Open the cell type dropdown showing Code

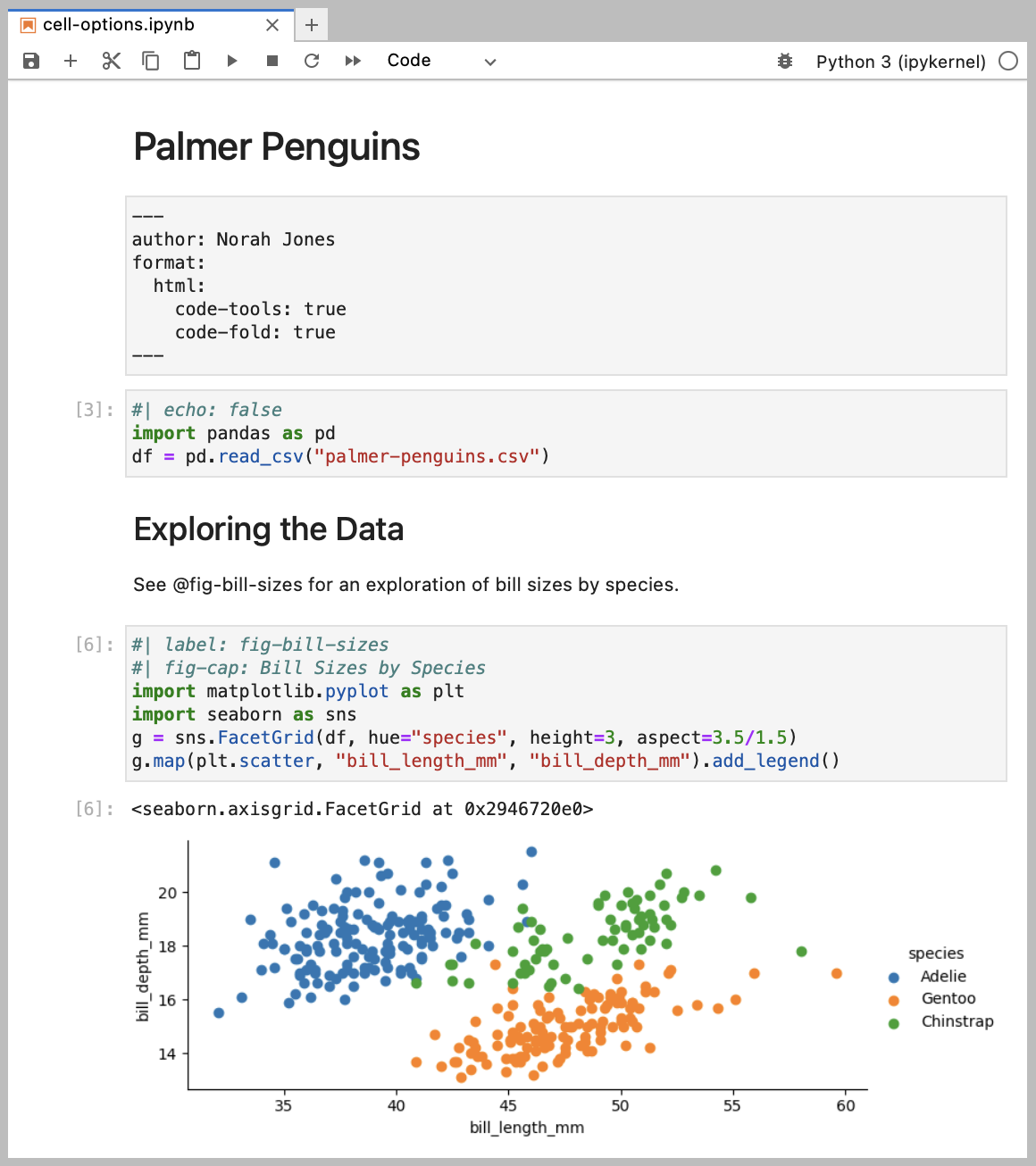tap(409, 61)
